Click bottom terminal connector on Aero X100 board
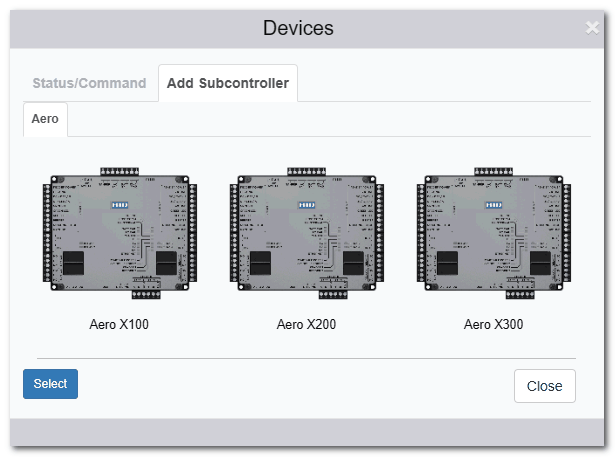 pos(146,294)
